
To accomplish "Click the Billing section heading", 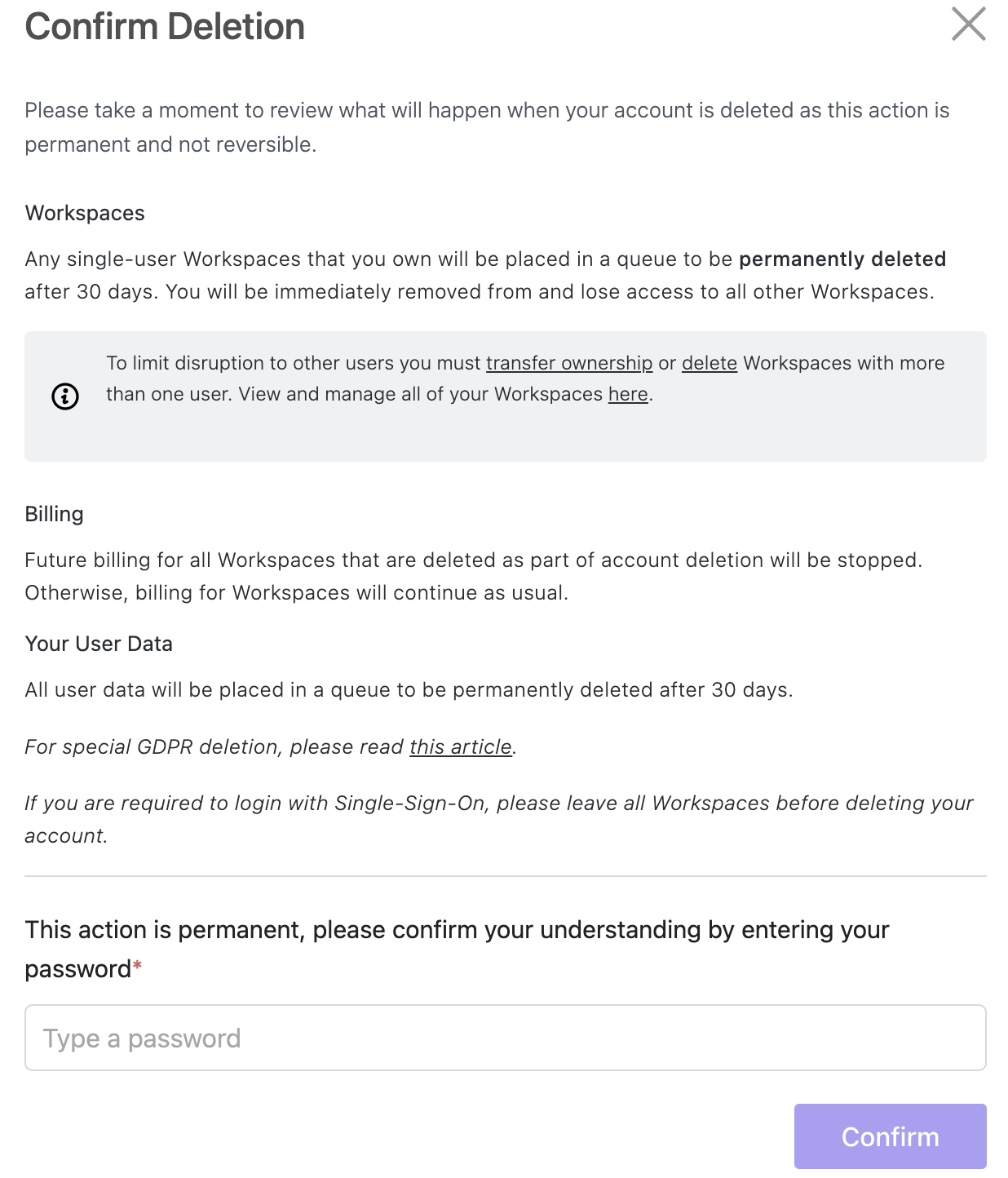I will pos(54,514).
